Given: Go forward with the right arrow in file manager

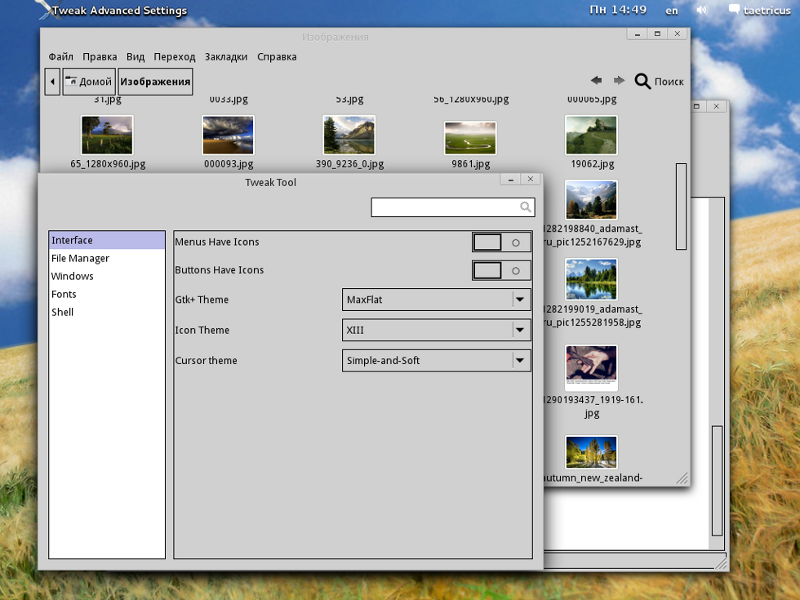Looking at the screenshot, I should tap(619, 80).
